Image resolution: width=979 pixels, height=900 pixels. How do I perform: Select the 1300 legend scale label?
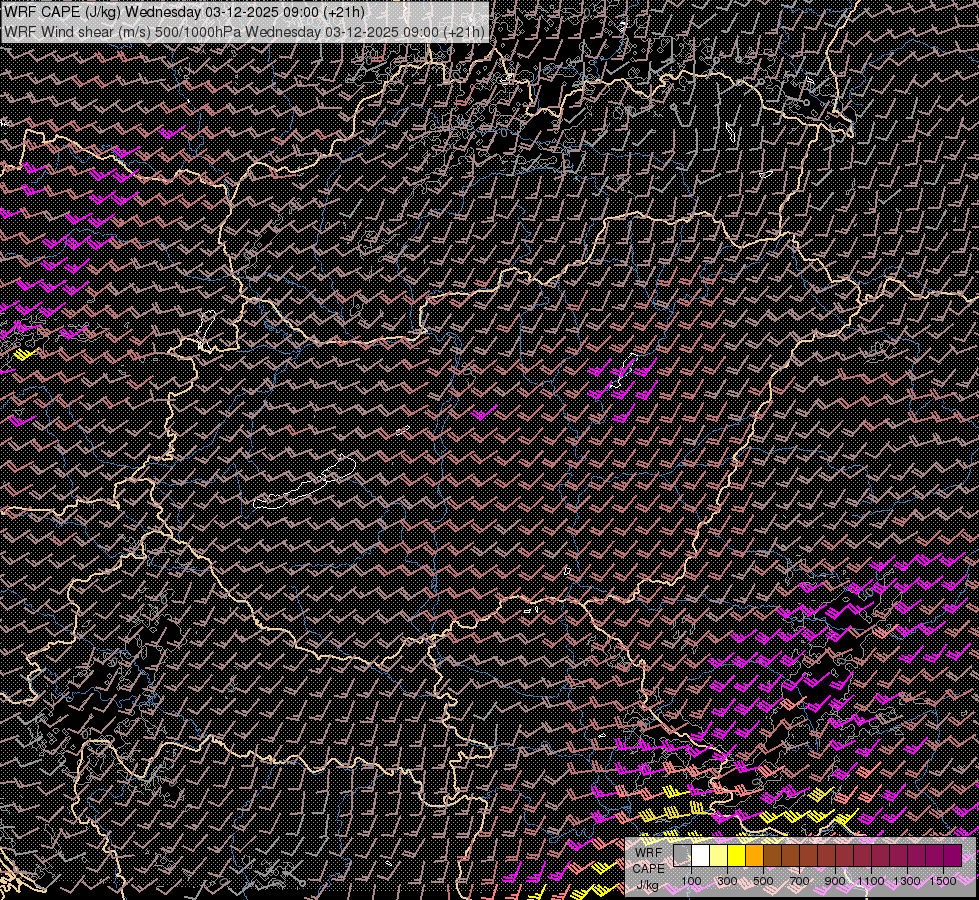point(907,880)
